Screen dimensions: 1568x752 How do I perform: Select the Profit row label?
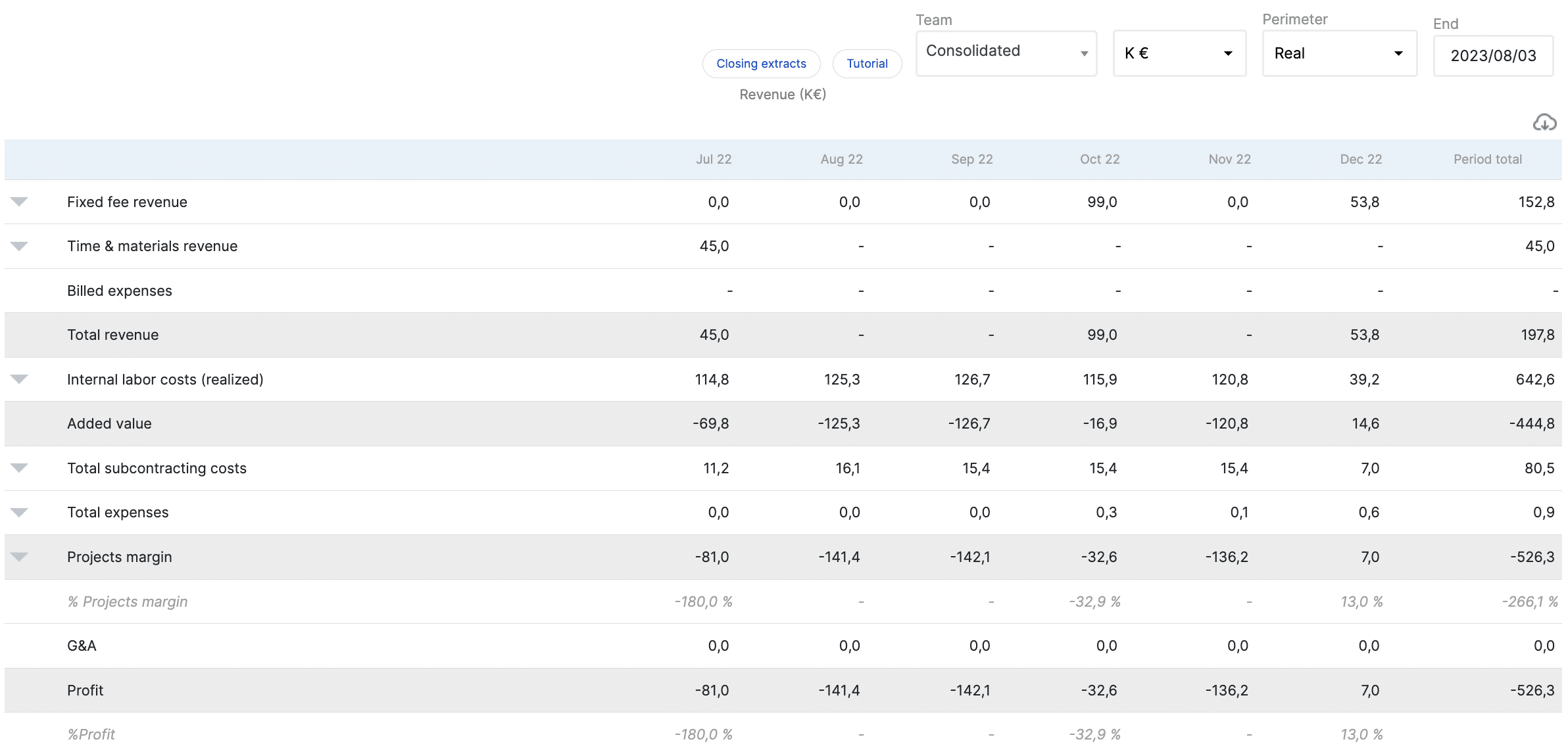coord(86,690)
